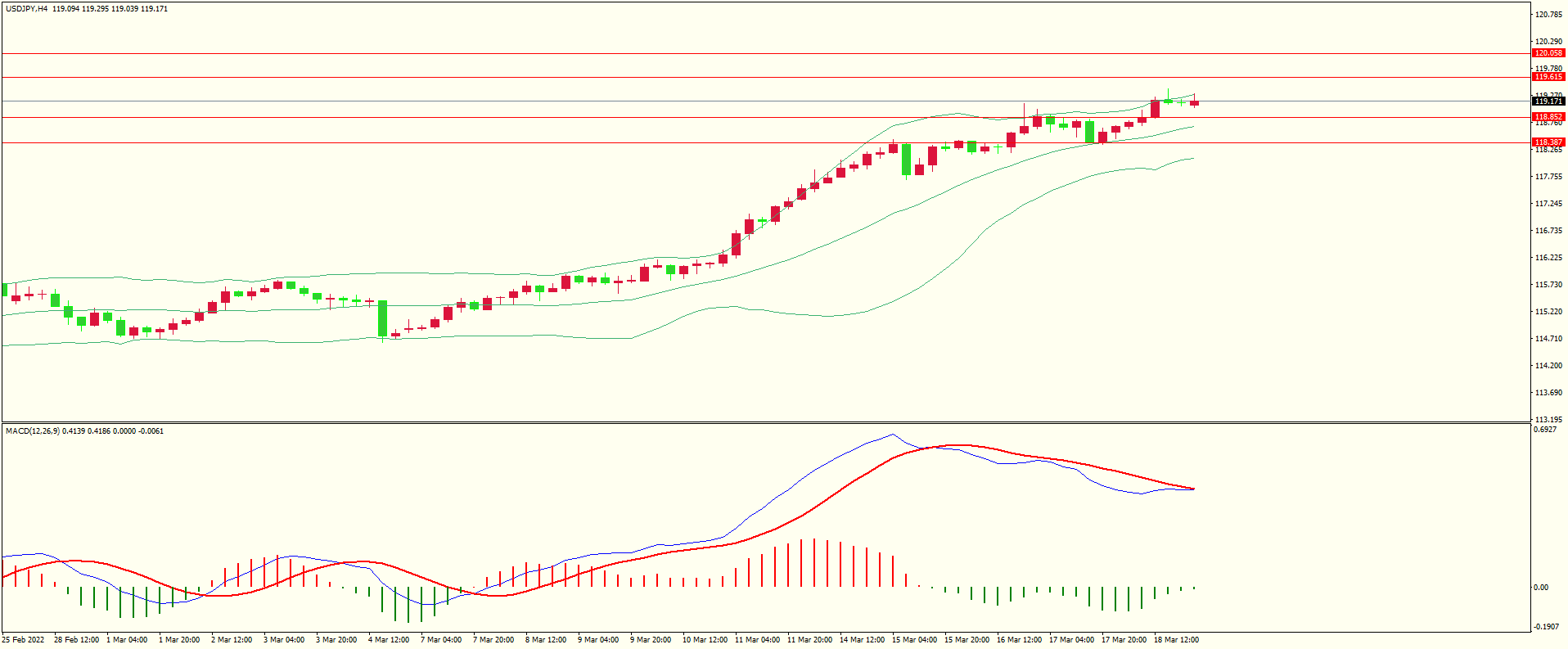
Task: Select the red 119.615 price tag
Action: (x=1548, y=77)
